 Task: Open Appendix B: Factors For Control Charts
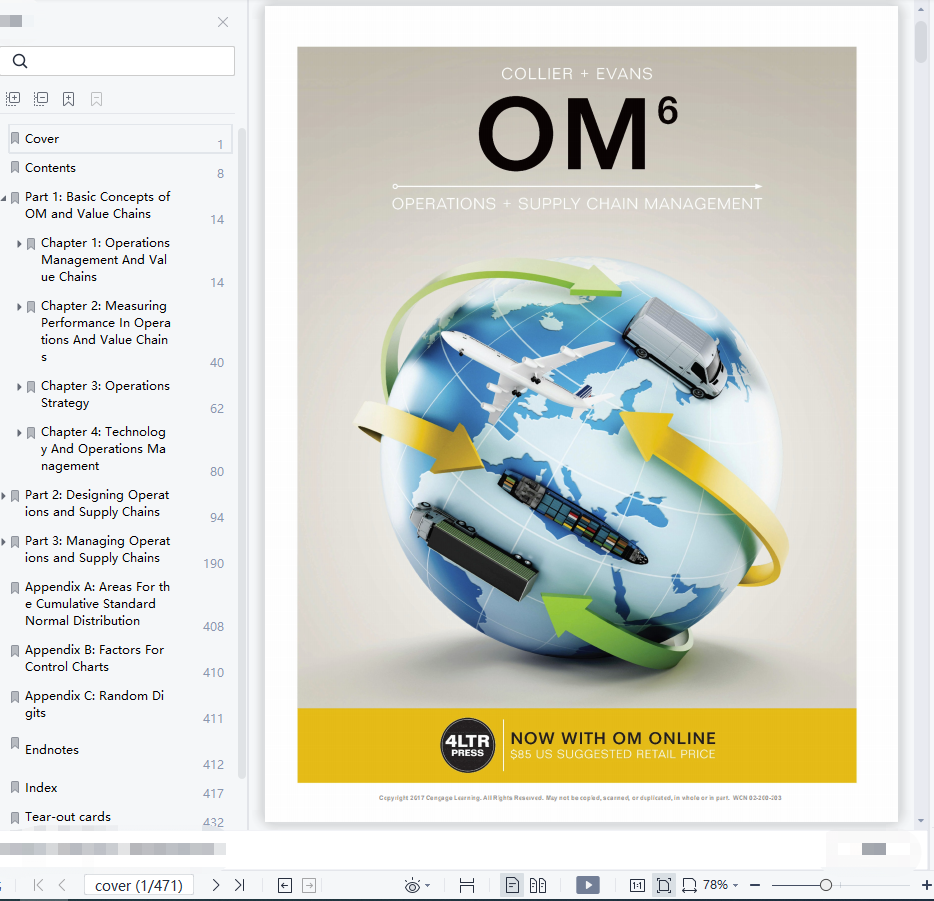tap(95, 658)
